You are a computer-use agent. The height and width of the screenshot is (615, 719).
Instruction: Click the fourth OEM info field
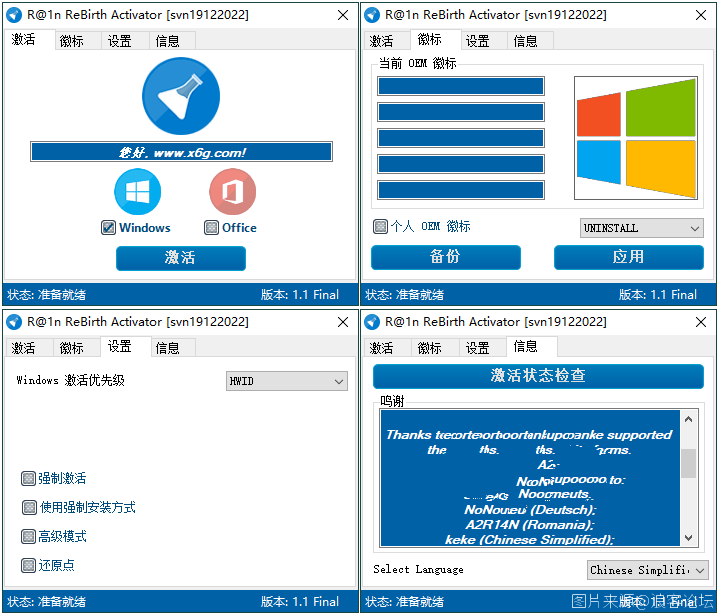[461, 164]
